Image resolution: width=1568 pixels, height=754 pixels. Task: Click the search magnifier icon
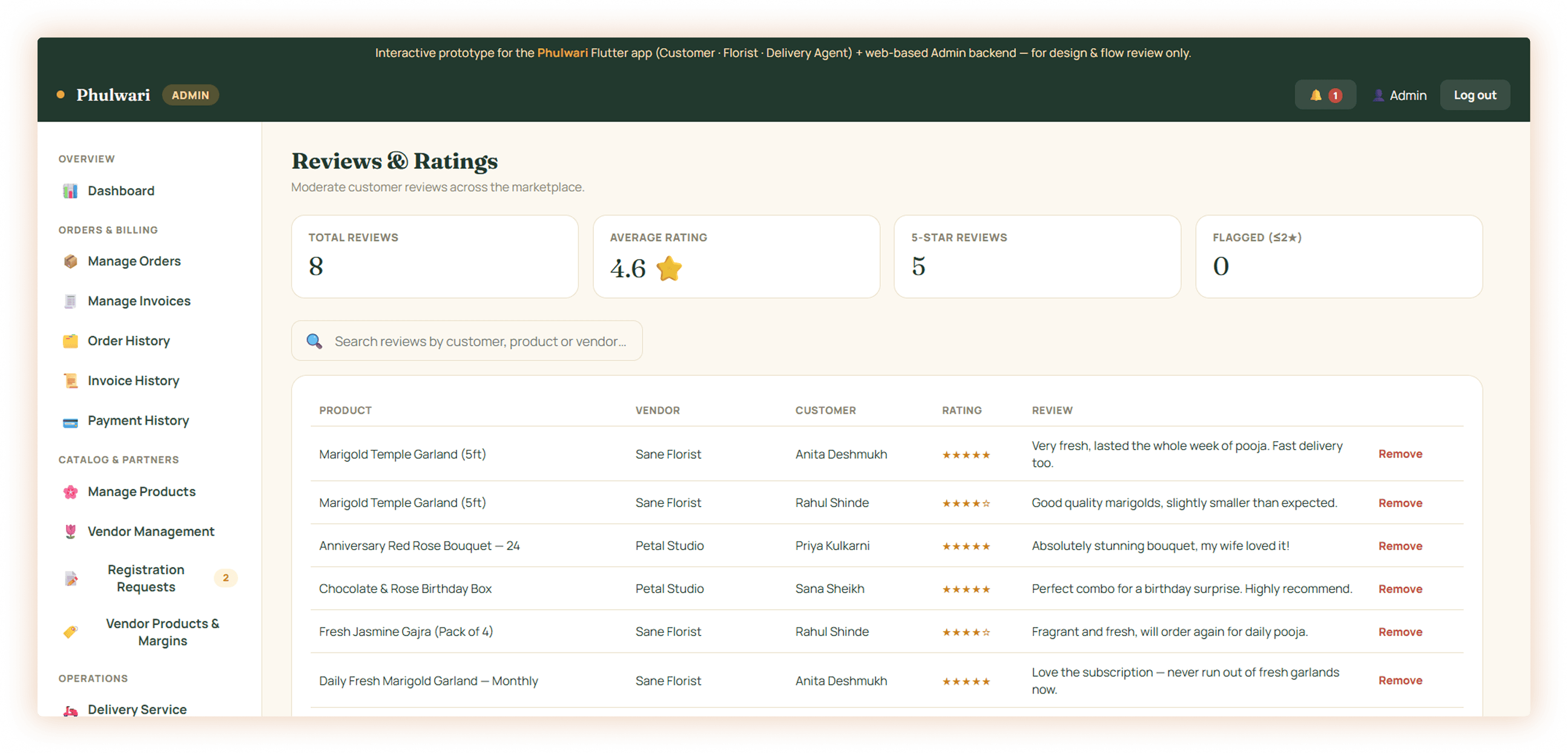pos(314,341)
